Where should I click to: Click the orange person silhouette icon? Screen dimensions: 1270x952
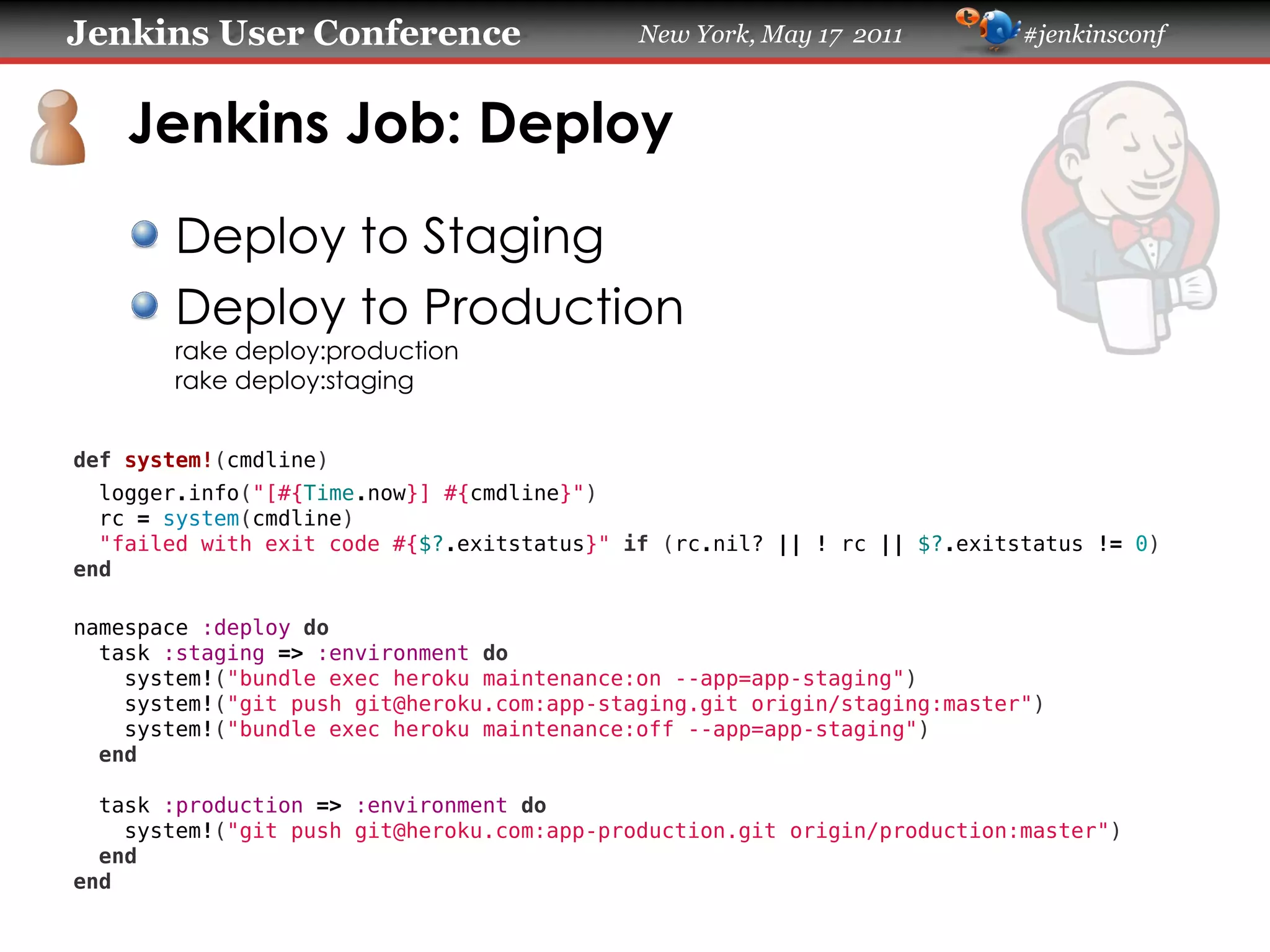(58, 128)
